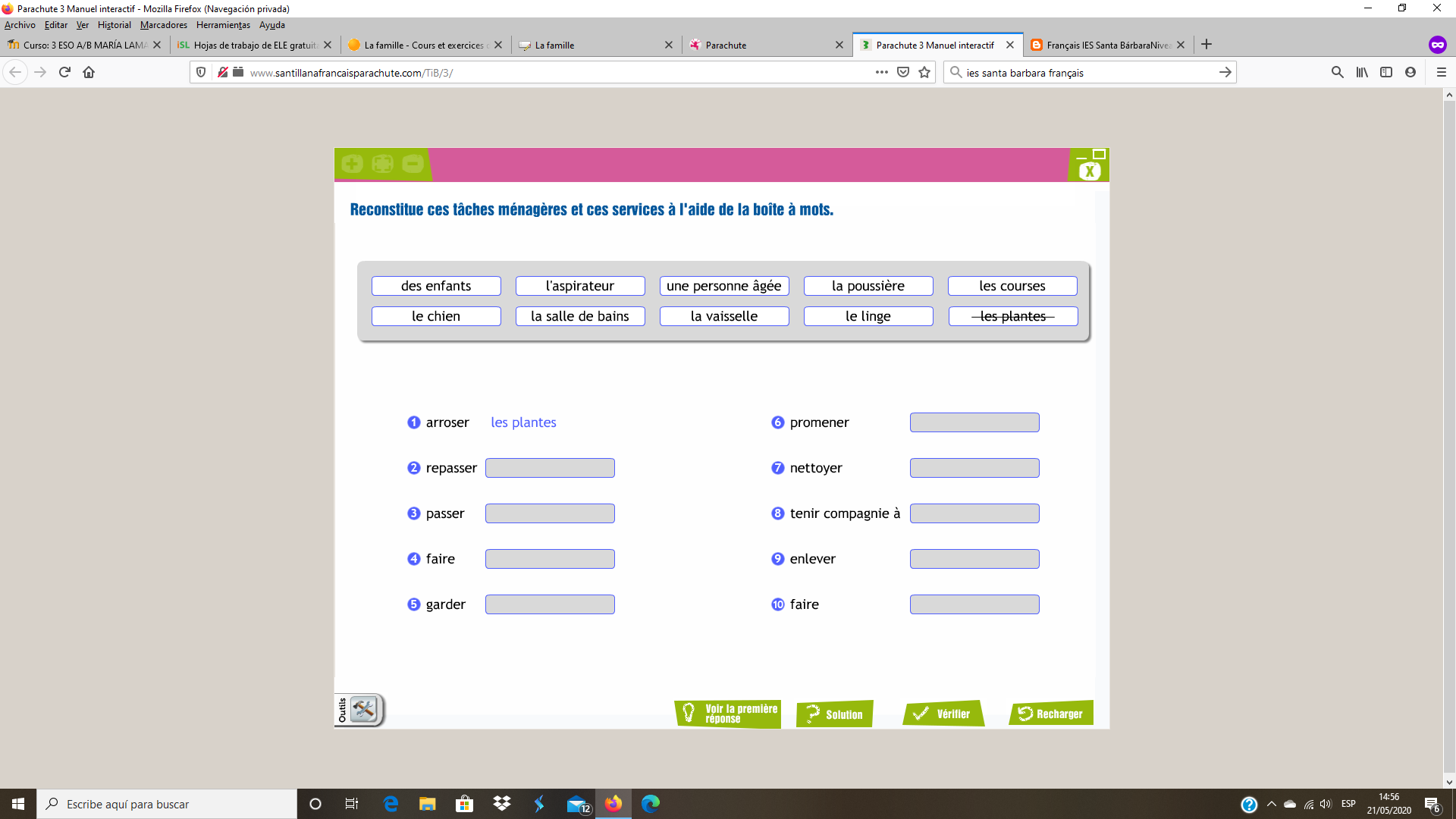Show hidden system tray icons
Screen dimensions: 1456x819
[1272, 804]
